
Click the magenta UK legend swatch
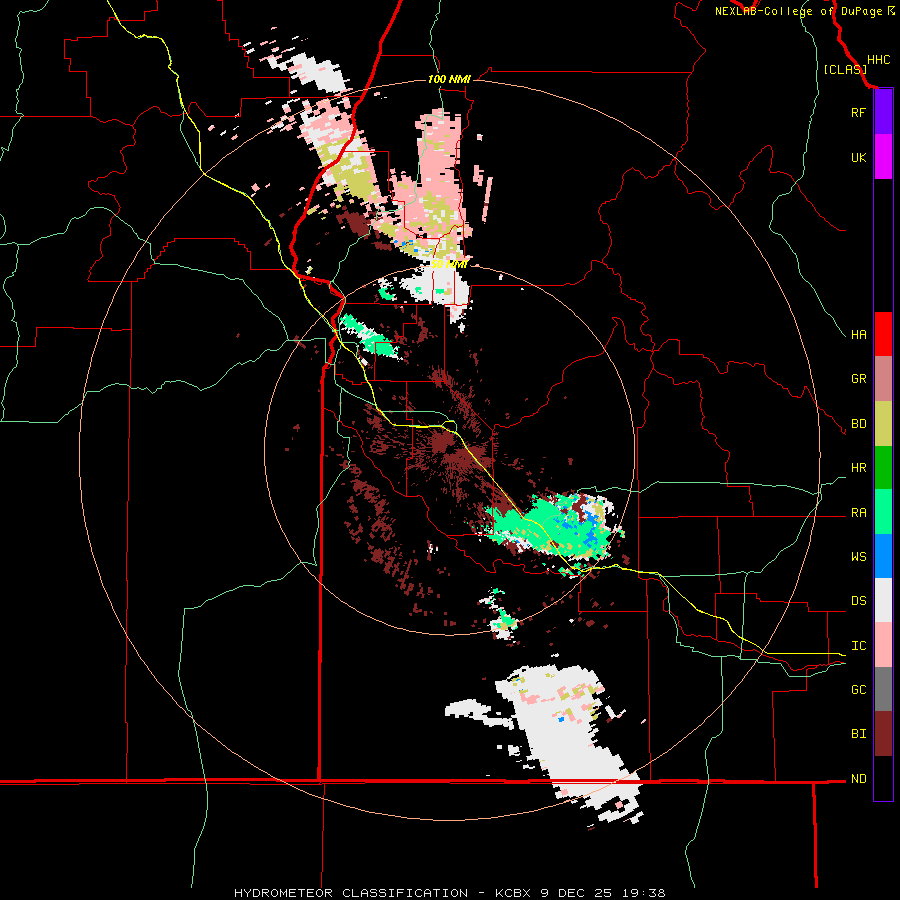click(x=883, y=157)
